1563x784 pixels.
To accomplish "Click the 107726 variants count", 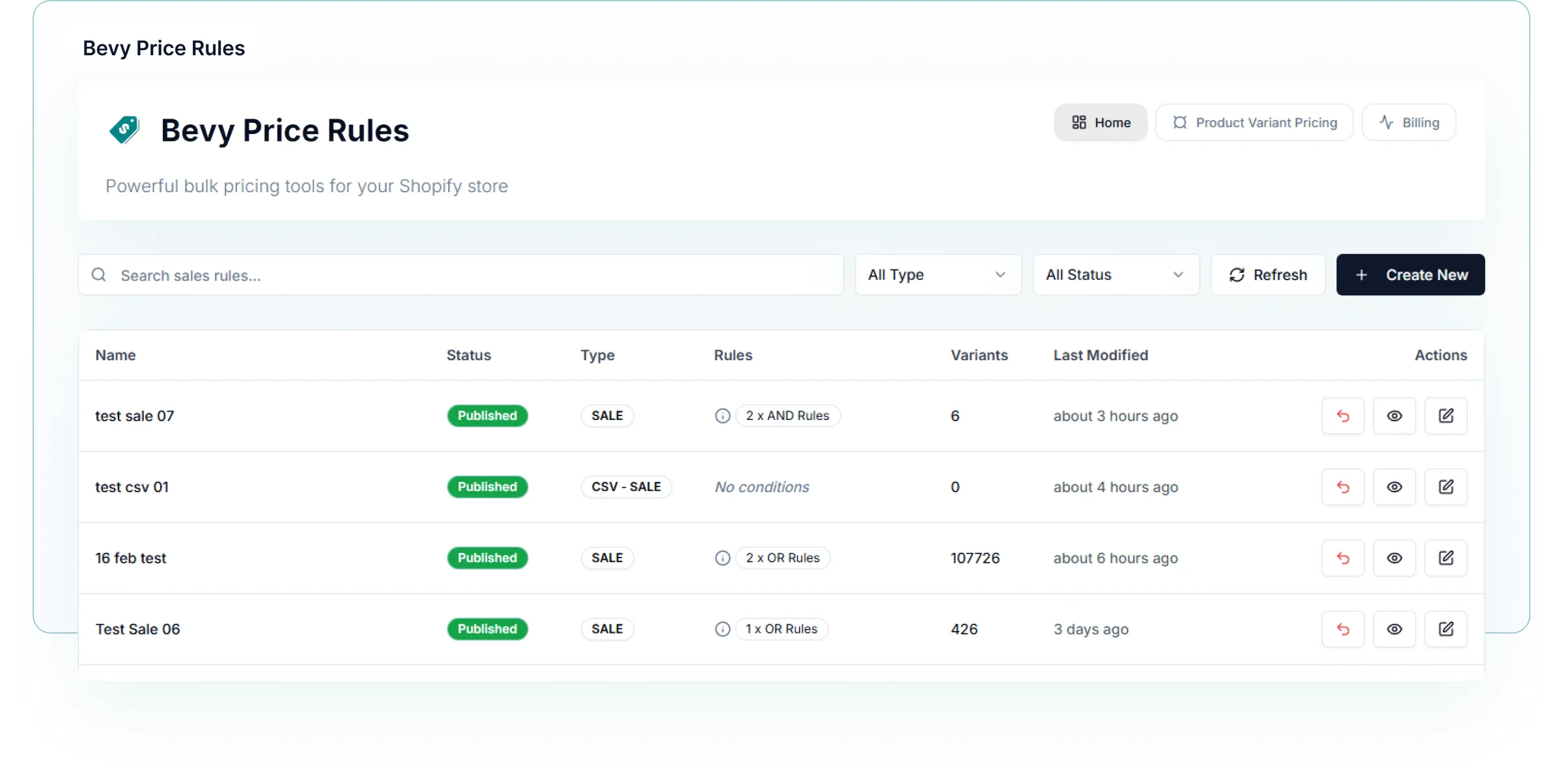I will pos(975,558).
